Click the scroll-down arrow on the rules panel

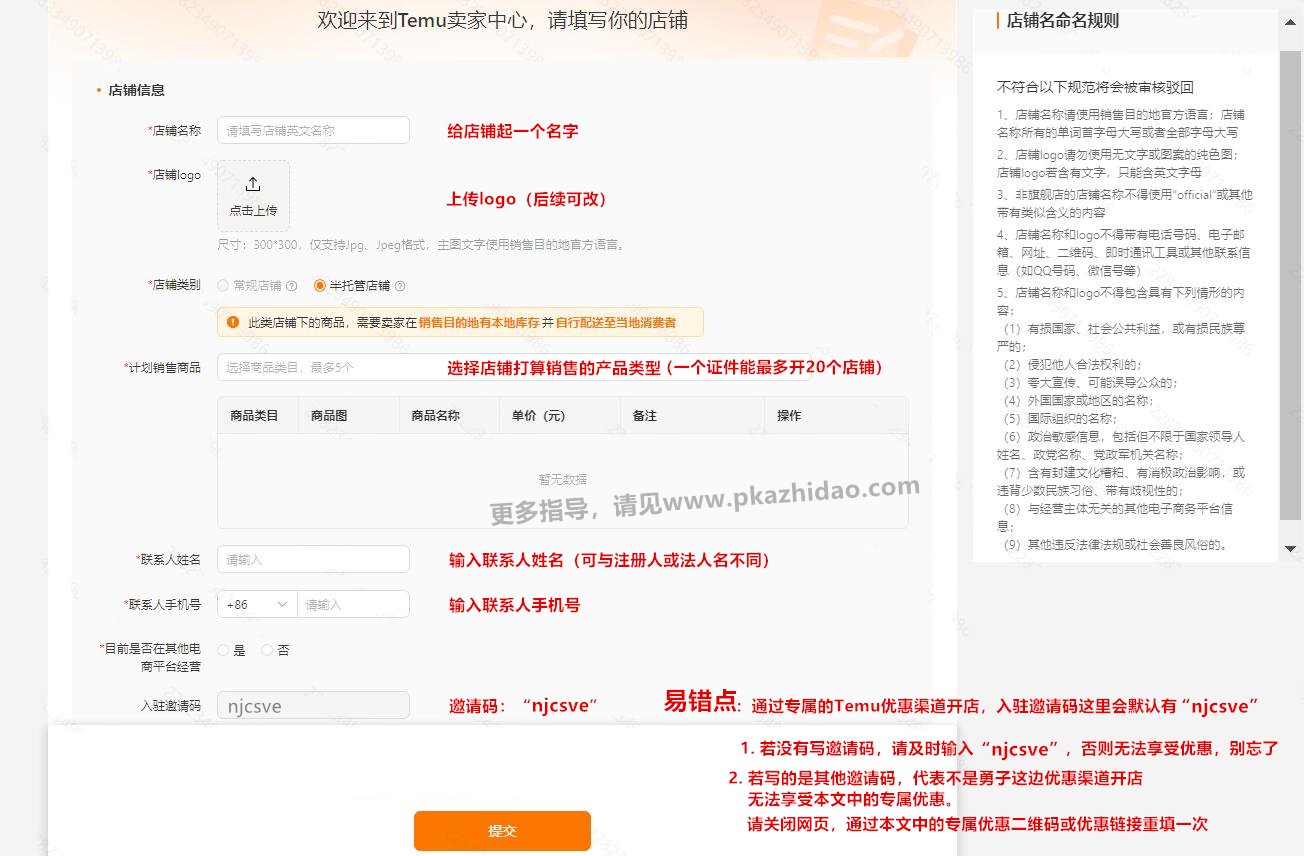tap(1290, 548)
